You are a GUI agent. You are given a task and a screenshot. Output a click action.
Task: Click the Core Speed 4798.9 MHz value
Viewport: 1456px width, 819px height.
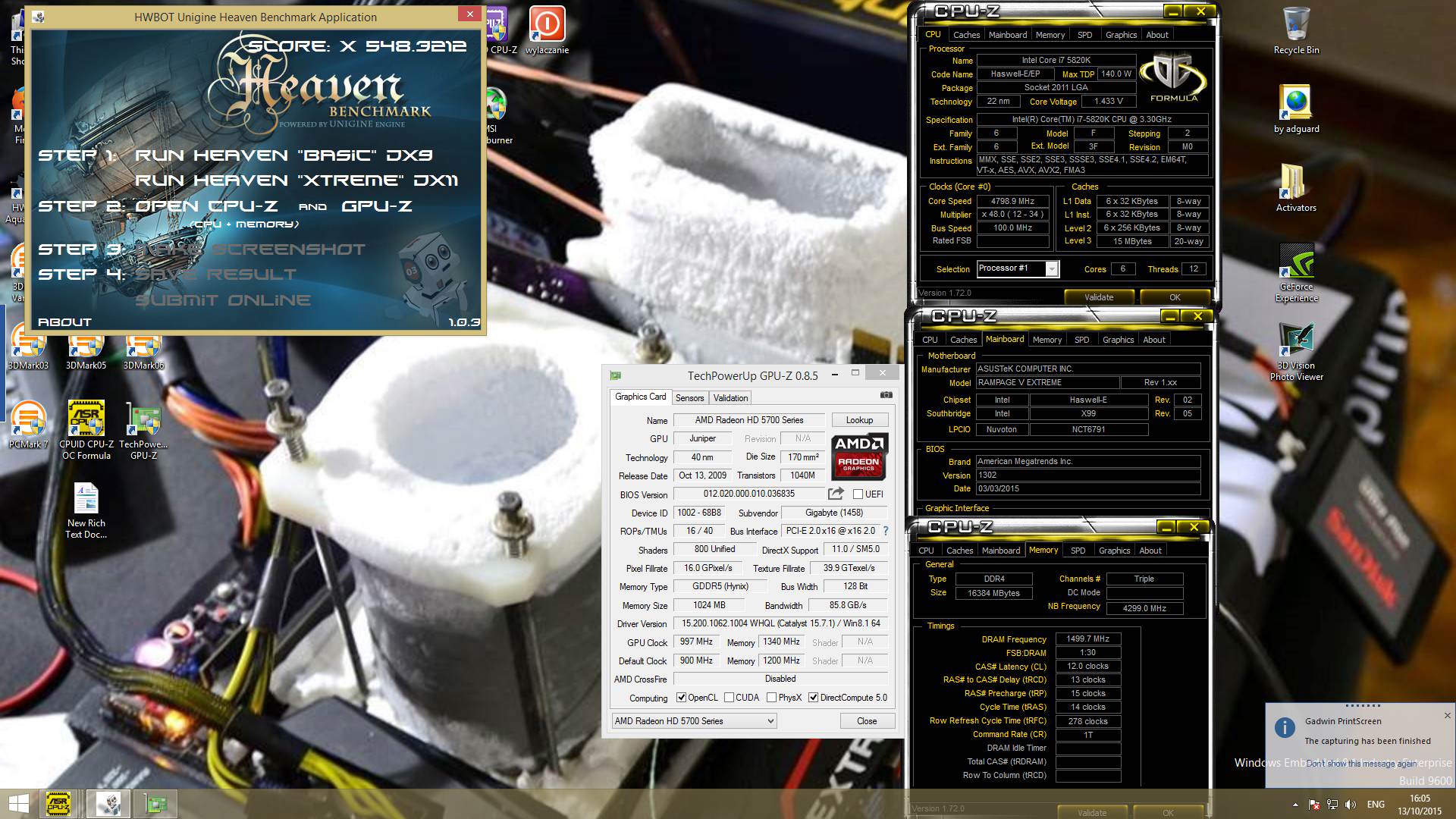pos(1012,201)
